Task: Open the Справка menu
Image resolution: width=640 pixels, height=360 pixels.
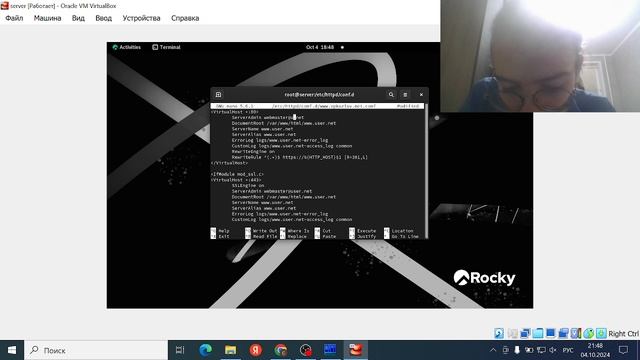Action: tap(185, 18)
